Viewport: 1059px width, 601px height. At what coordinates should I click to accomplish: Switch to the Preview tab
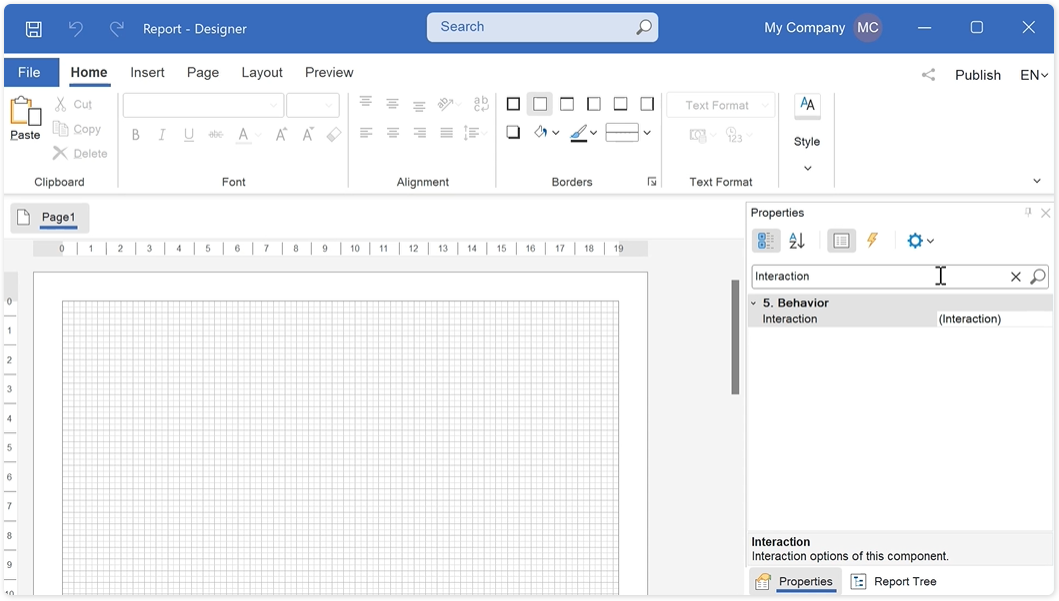pyautogui.click(x=329, y=72)
